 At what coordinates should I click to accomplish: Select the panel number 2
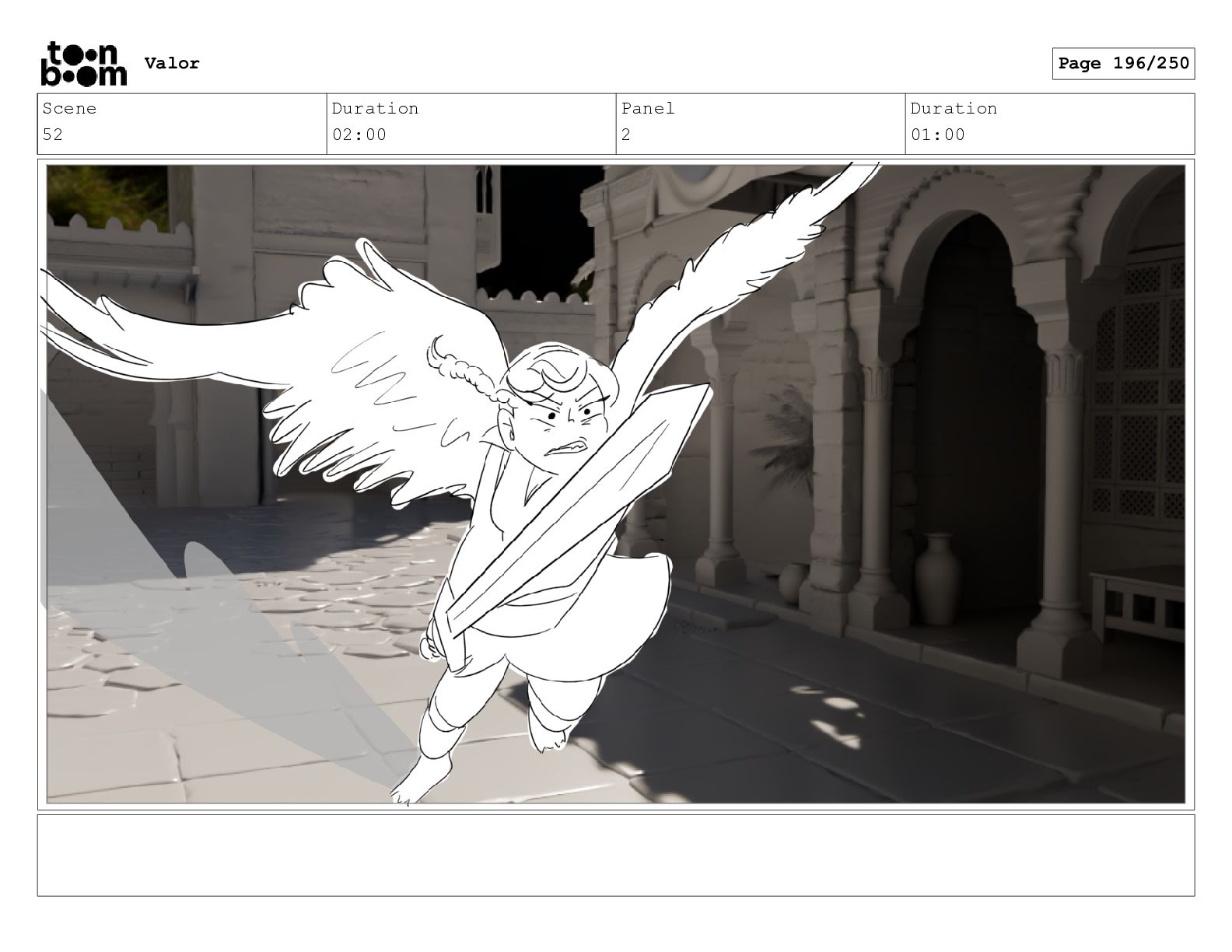(626, 135)
